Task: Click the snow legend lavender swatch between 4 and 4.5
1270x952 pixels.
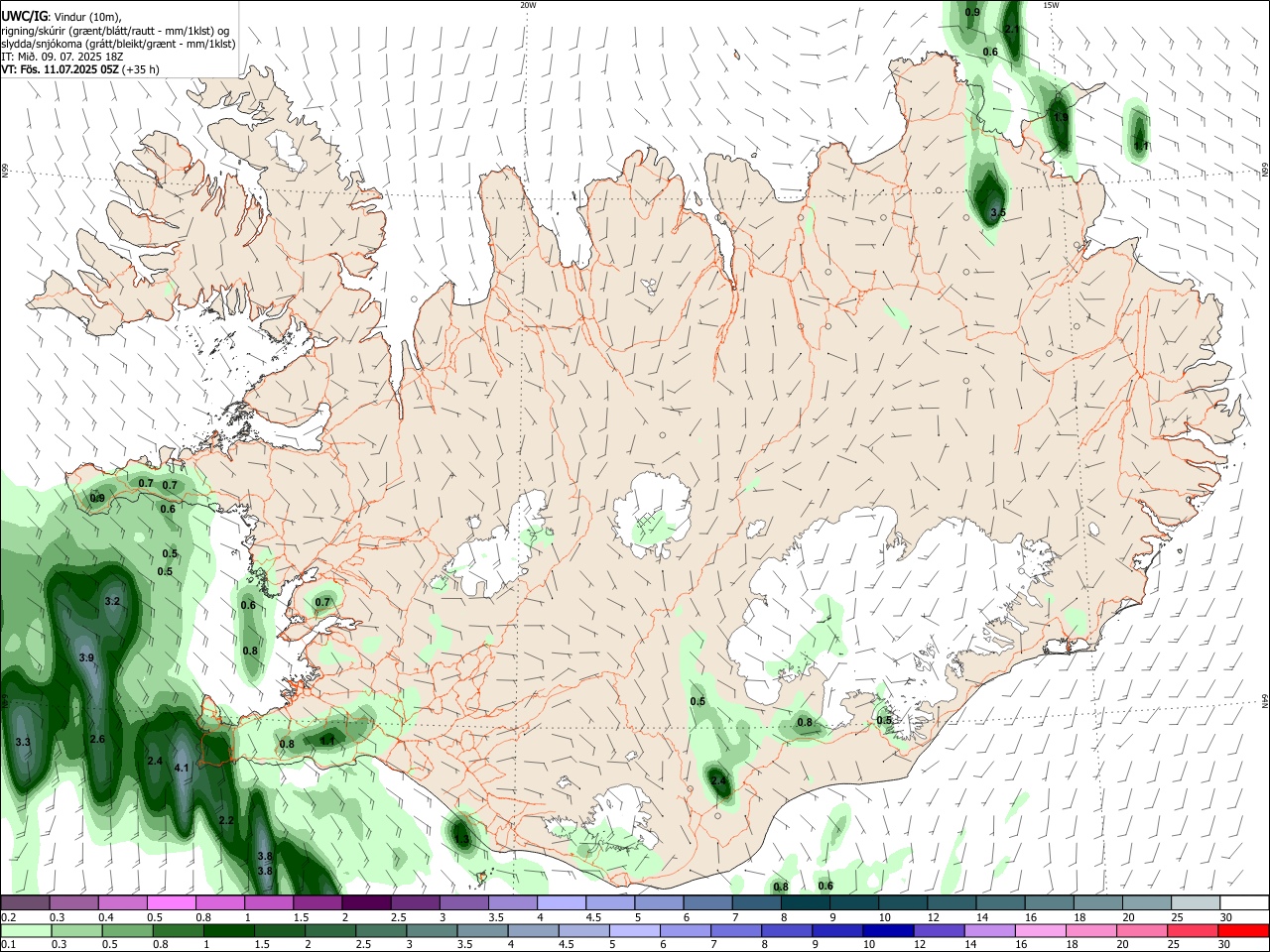Action: 561,902
